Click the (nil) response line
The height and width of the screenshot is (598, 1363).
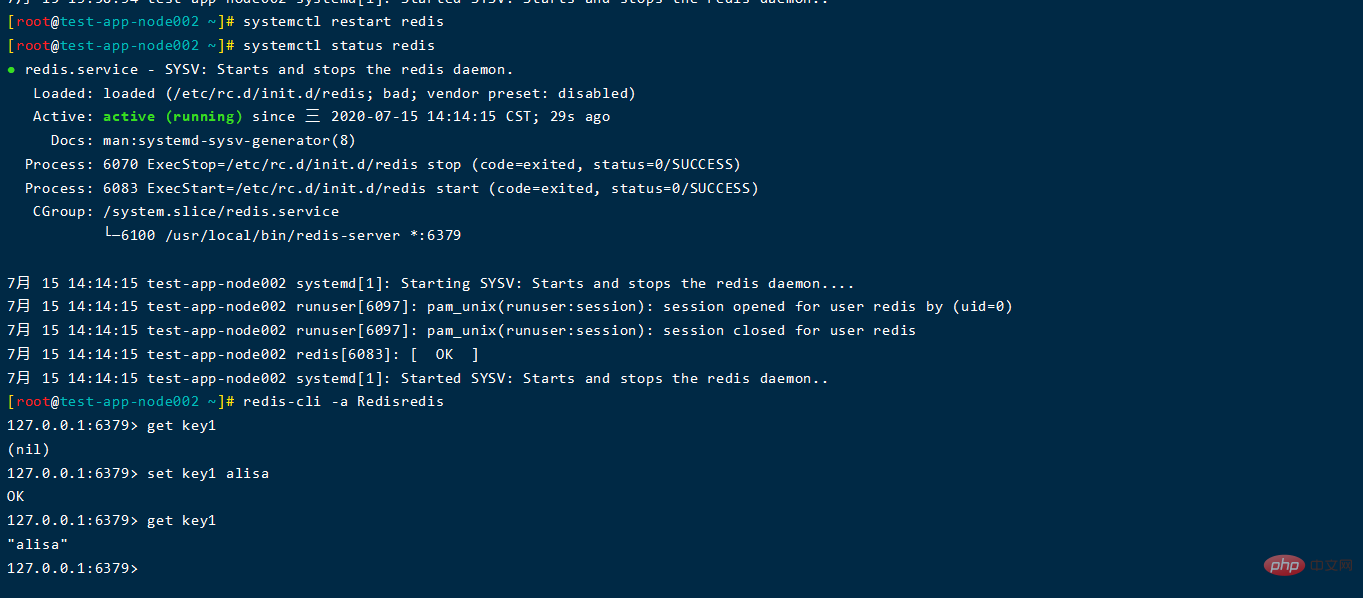pos(28,449)
